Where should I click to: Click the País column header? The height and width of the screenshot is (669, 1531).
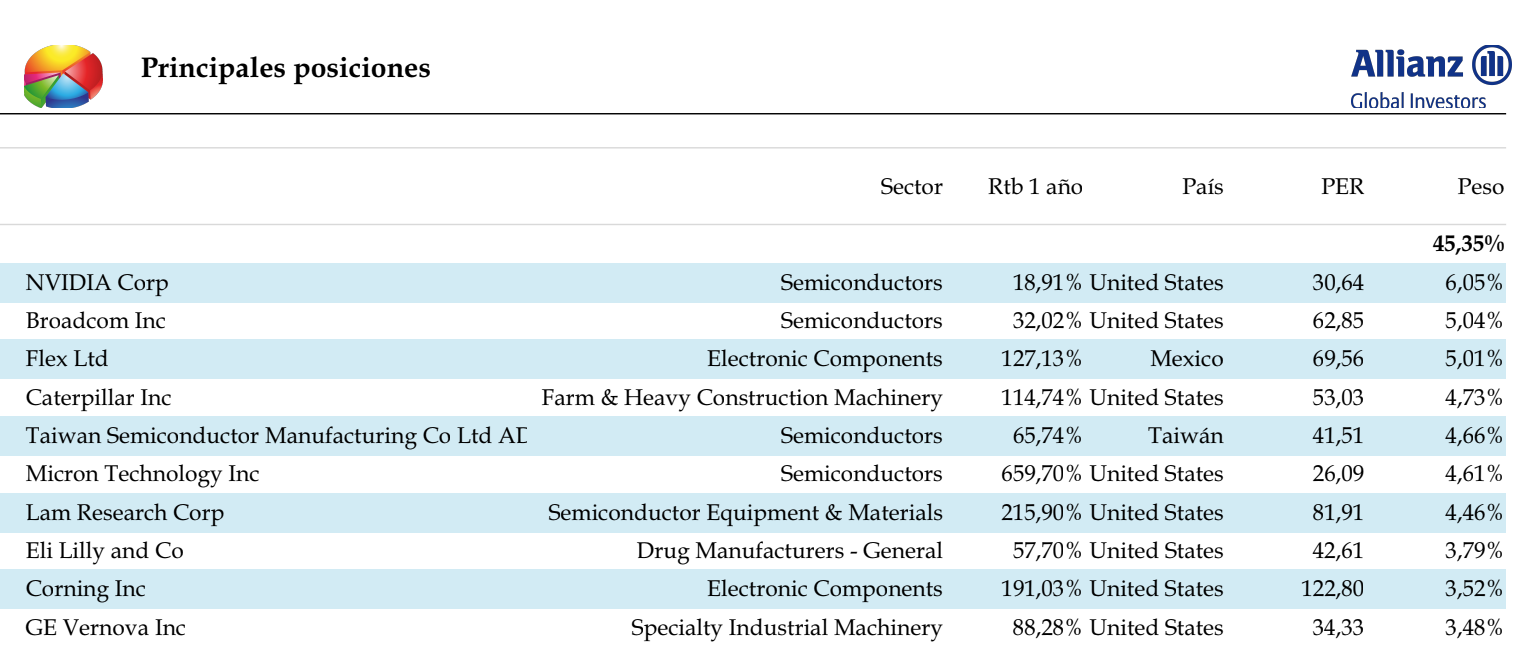click(x=1202, y=187)
